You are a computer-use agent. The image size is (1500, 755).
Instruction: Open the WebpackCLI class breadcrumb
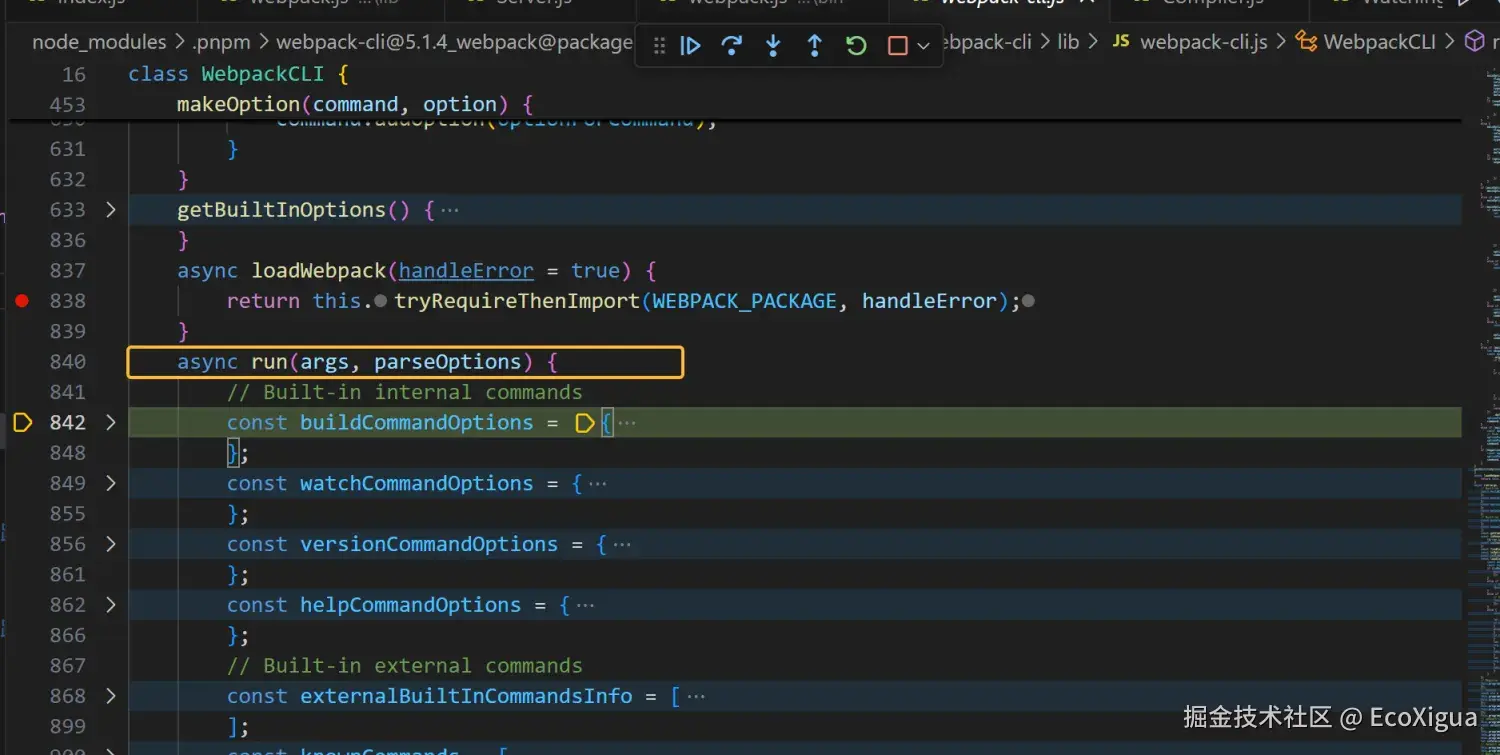tap(1380, 42)
